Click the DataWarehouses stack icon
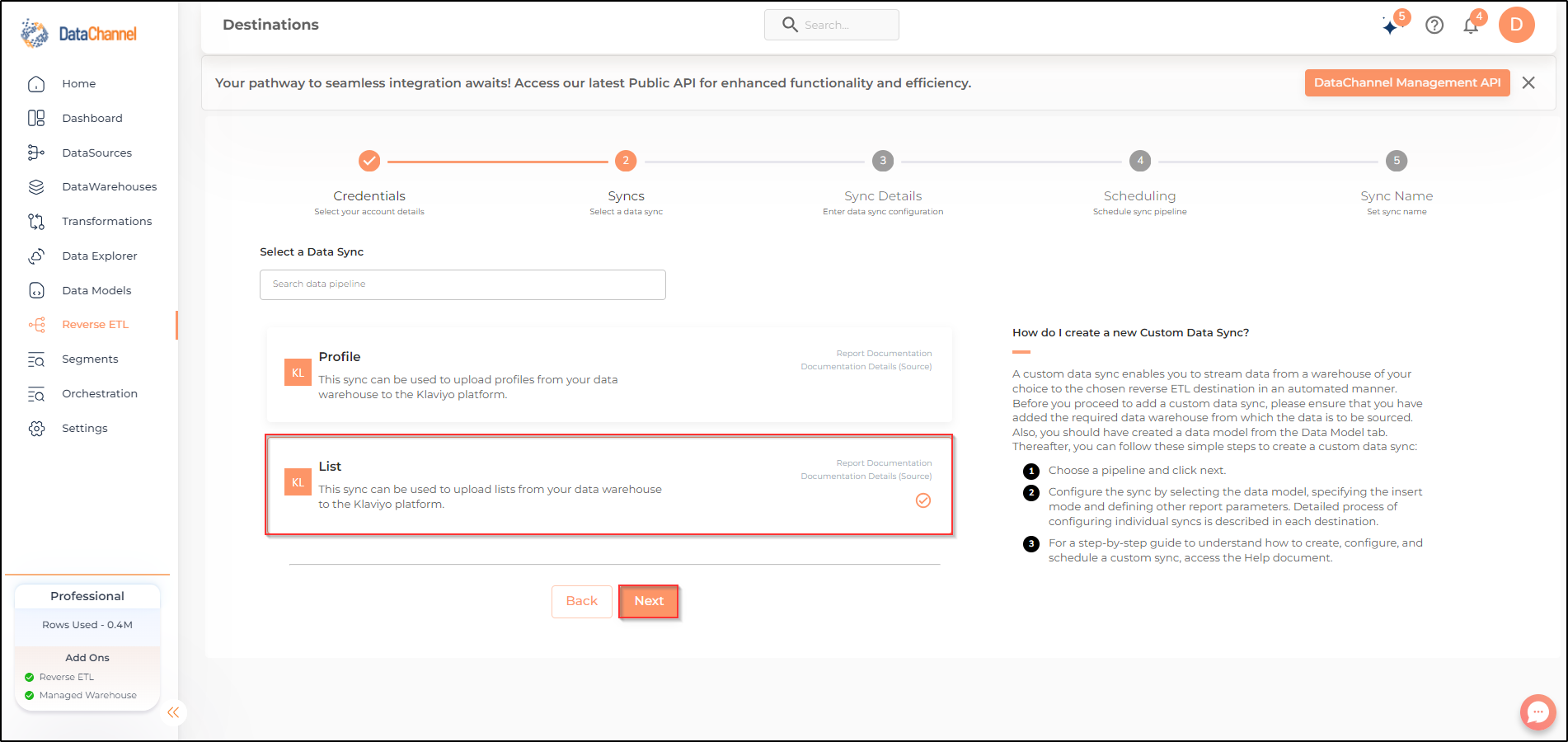This screenshot has width=1568, height=742. 36,187
